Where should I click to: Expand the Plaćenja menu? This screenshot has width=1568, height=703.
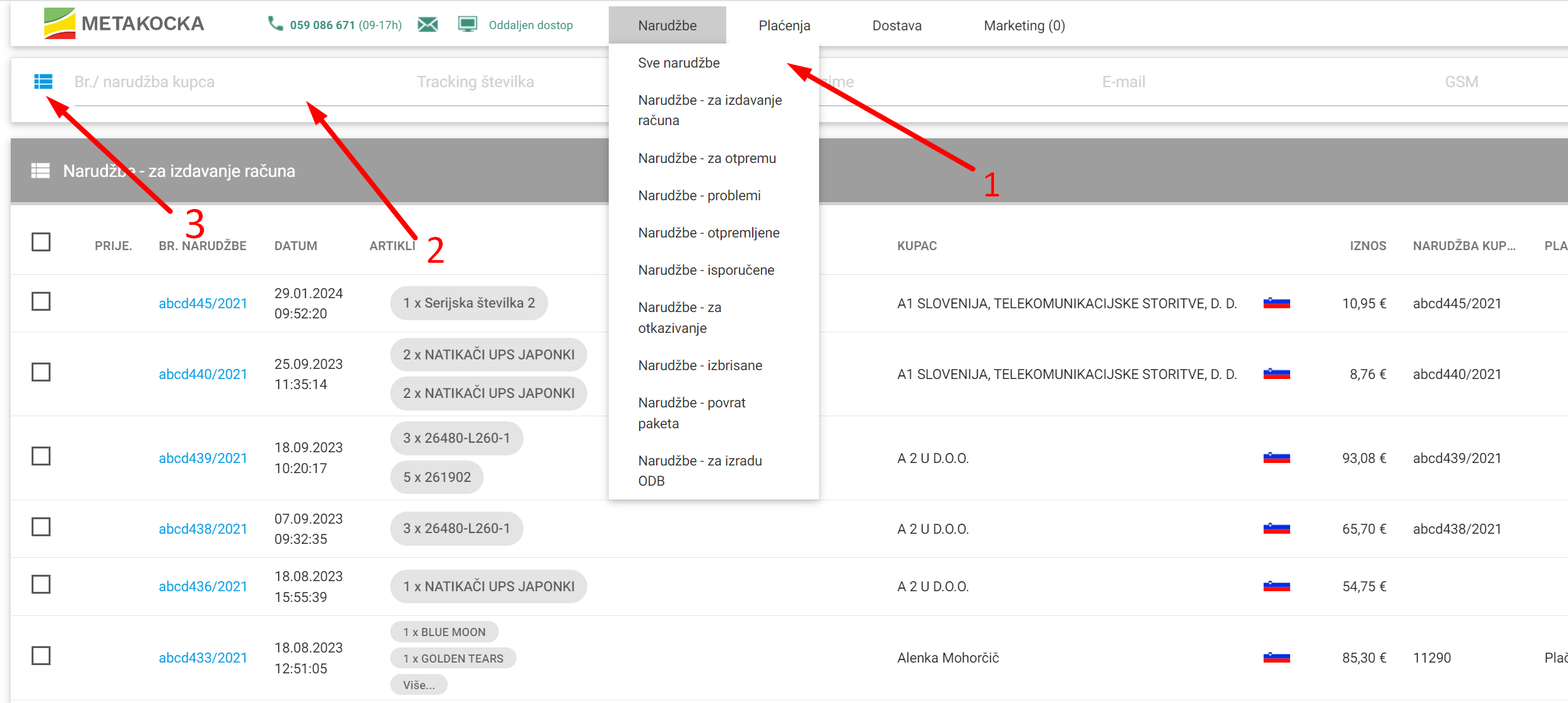point(784,25)
